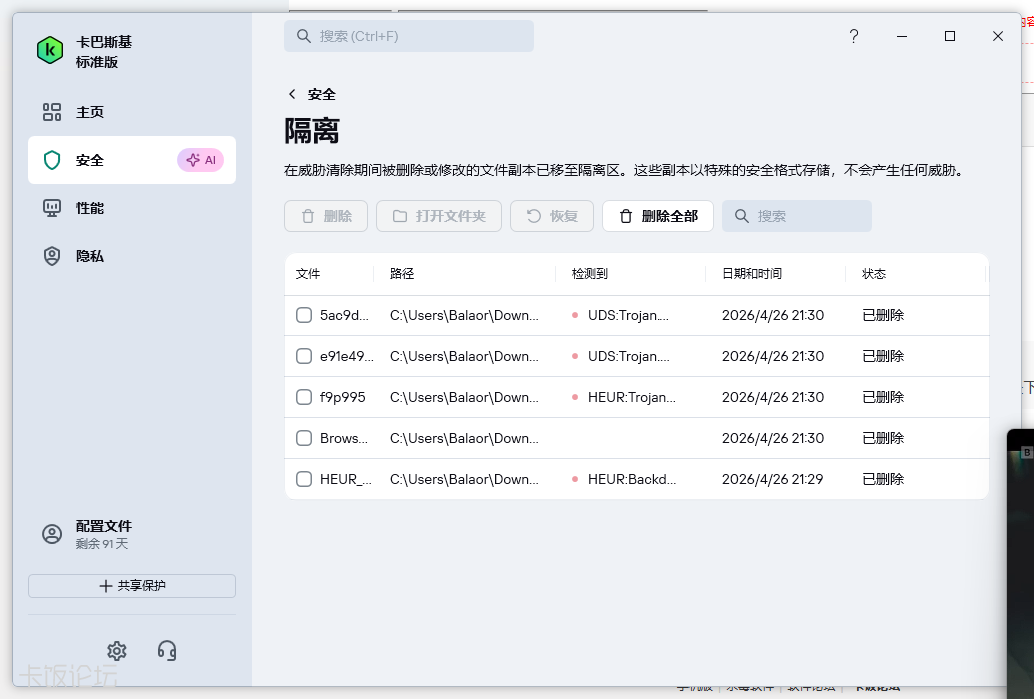1034x699 pixels.
Task: Focus the quarantine list 搜索 field
Action: (x=797, y=216)
